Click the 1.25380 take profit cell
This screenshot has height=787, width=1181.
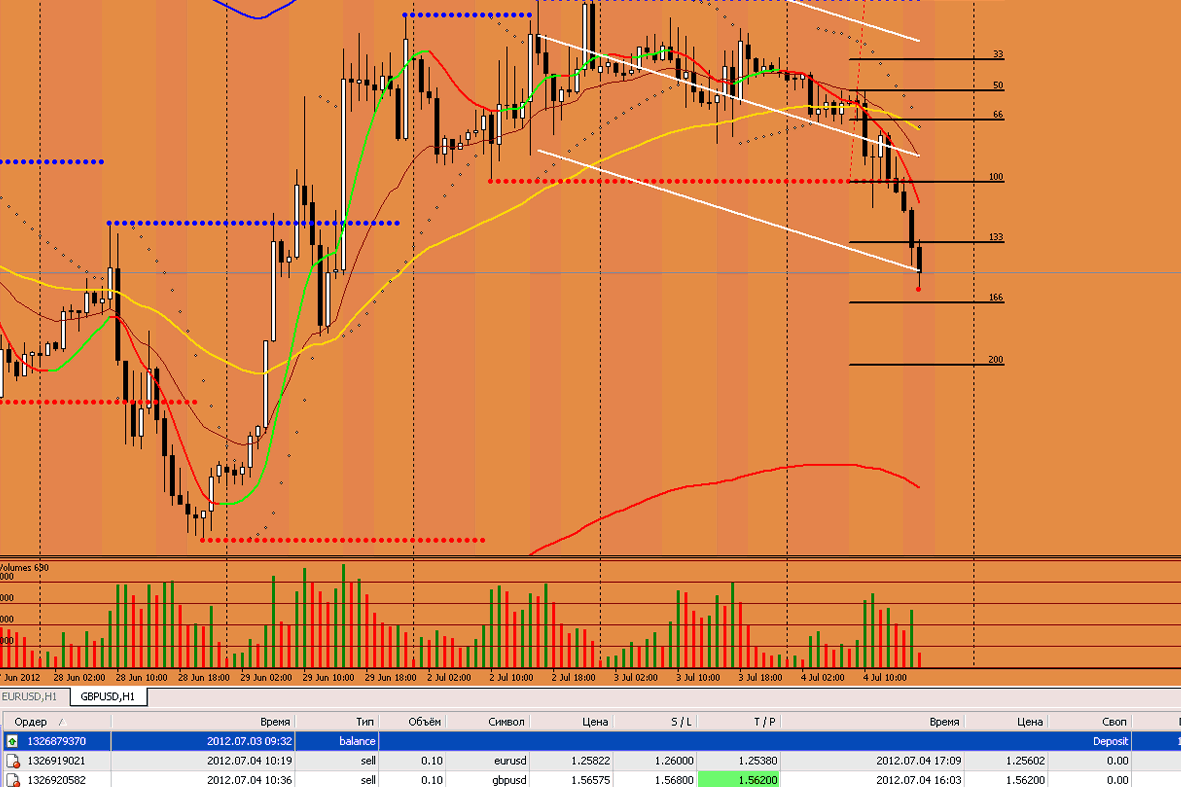tap(757, 761)
